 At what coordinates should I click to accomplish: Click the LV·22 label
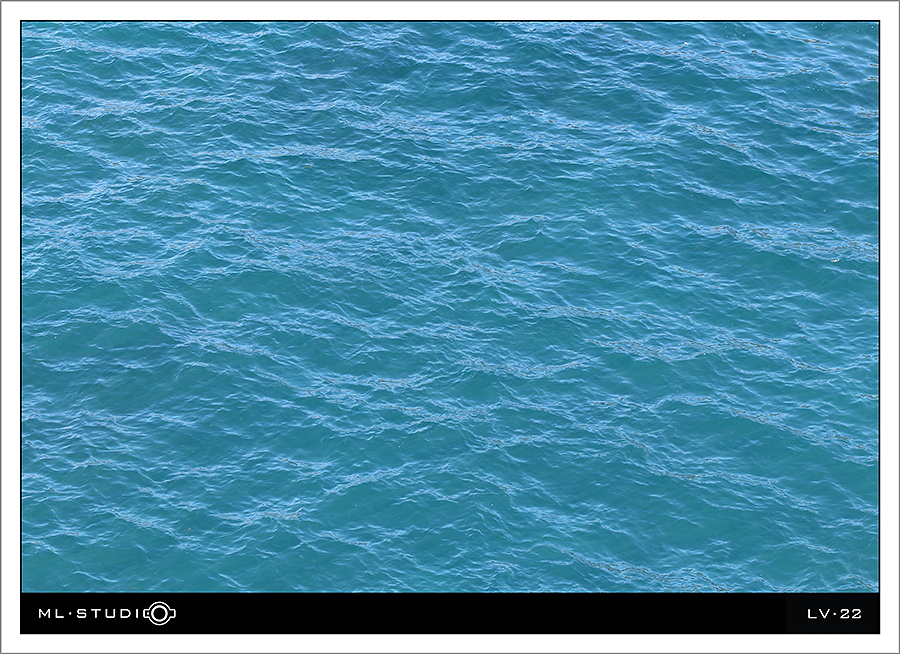(835, 614)
